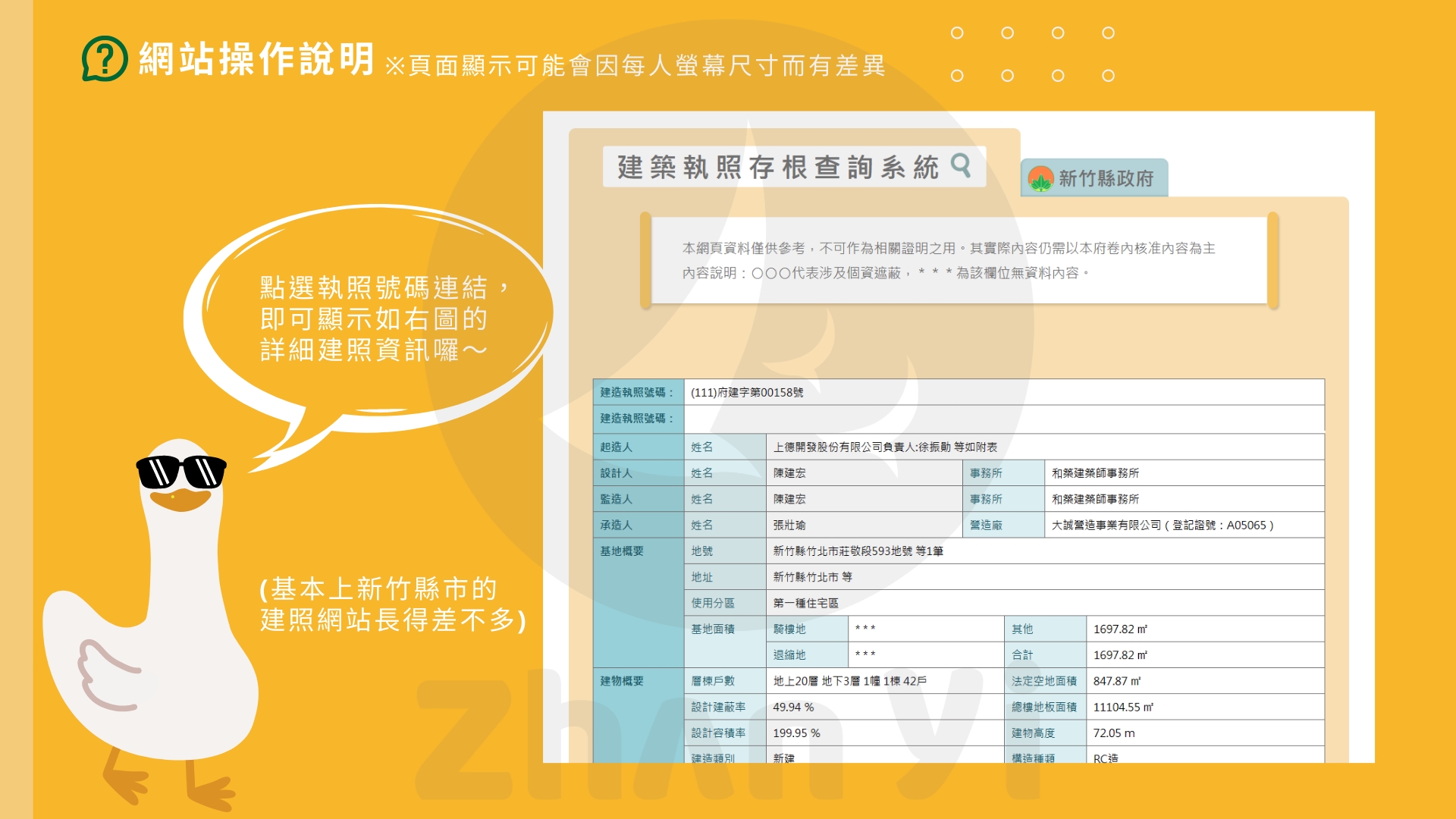Click the 網站操作說明 heading
This screenshot has width=1456, height=819.
257,58
